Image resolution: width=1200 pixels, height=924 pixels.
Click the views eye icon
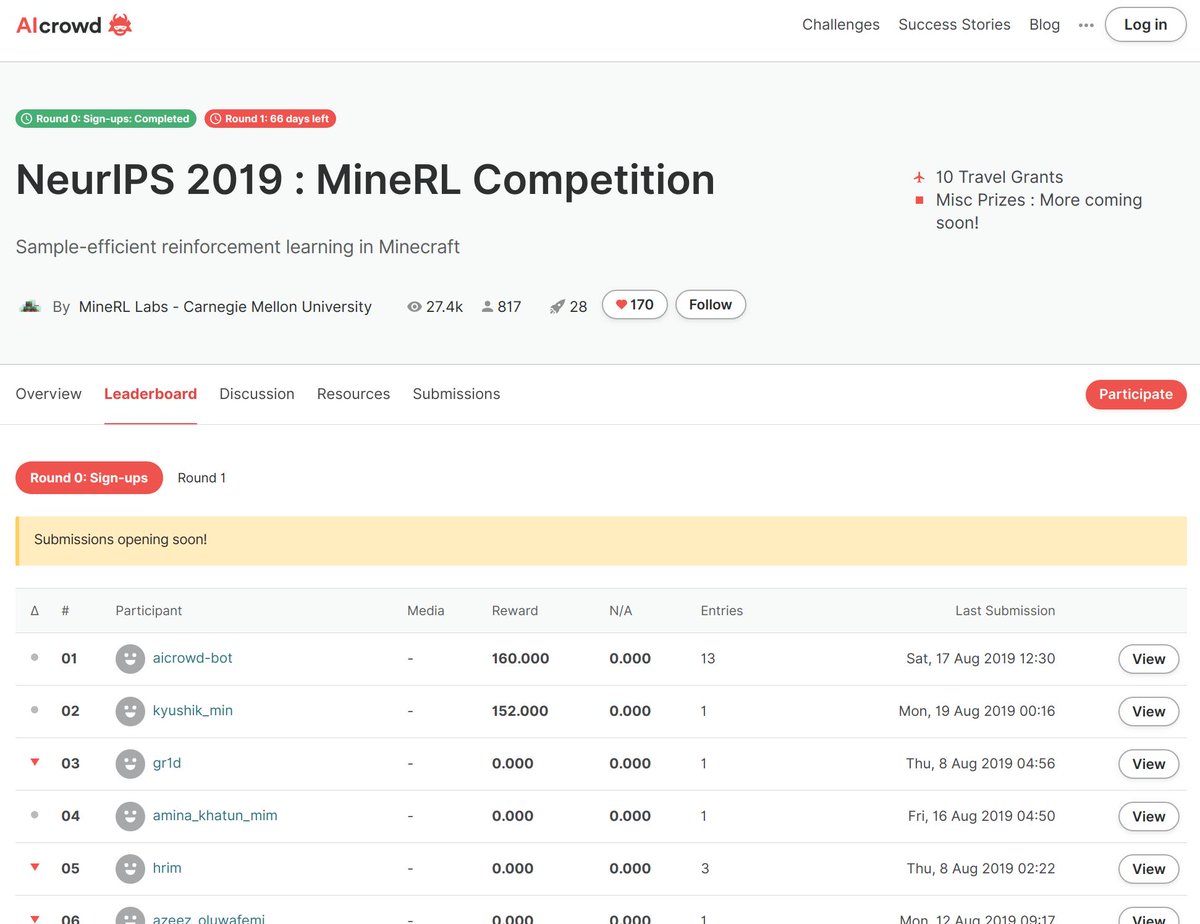point(414,307)
